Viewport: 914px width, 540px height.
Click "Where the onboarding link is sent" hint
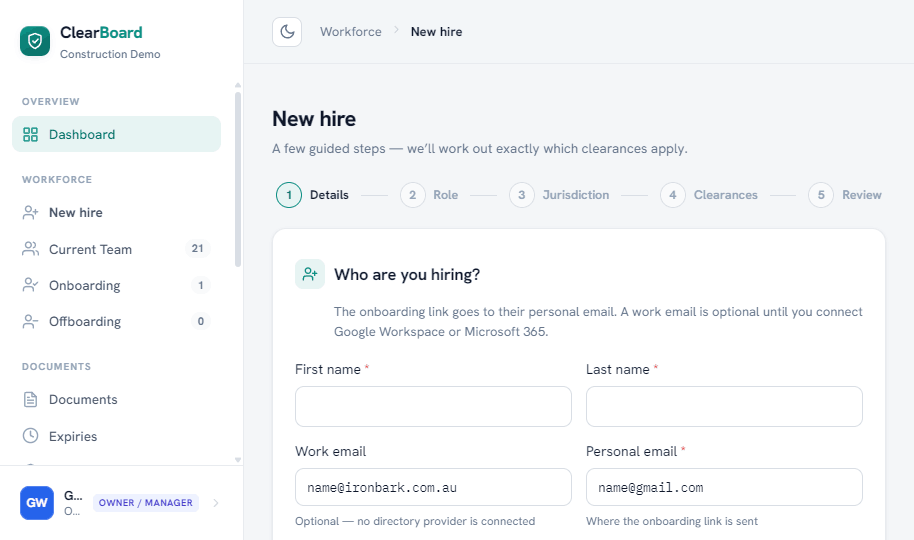click(x=672, y=521)
